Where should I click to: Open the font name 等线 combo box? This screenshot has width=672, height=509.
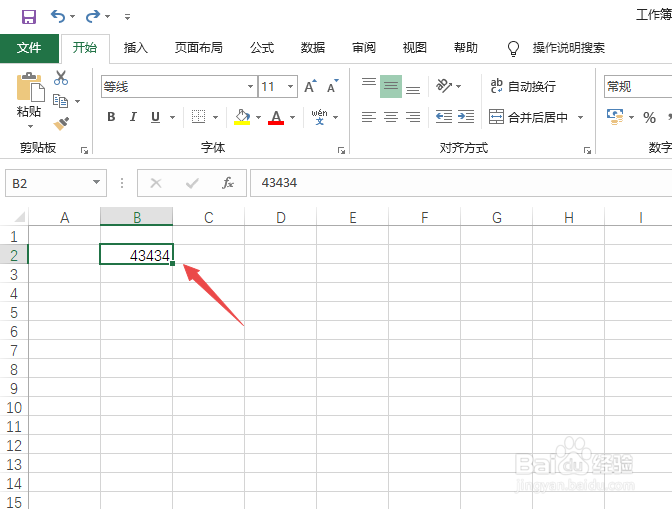coord(179,87)
